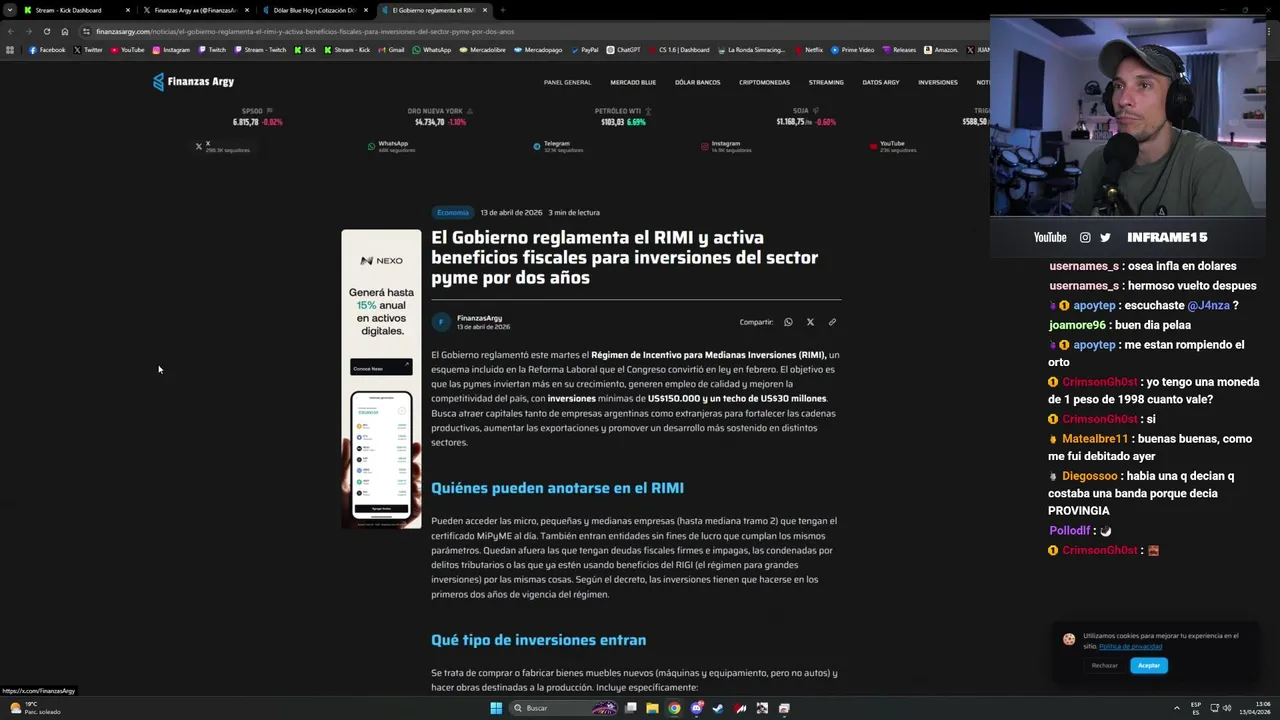Switch to Stream - Kick Dashboard tab

(x=76, y=10)
